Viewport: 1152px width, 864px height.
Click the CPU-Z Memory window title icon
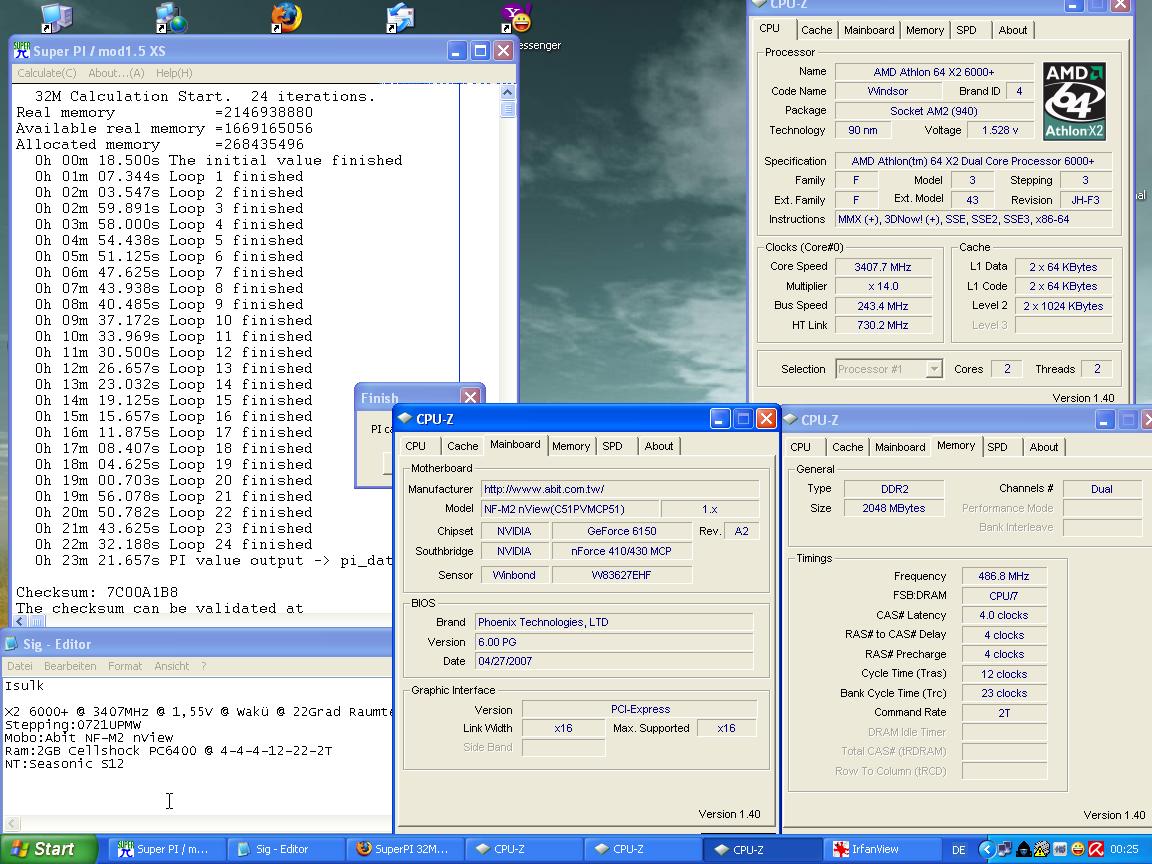tap(791, 419)
